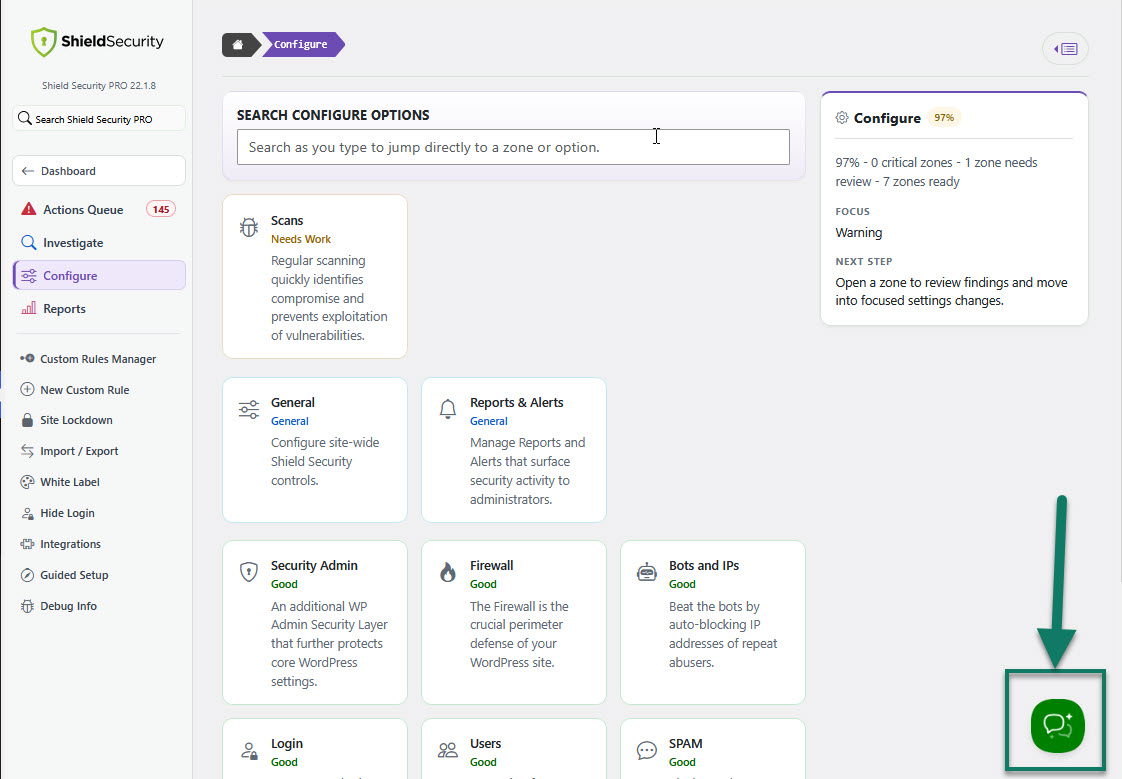The height and width of the screenshot is (779, 1122).
Task: Open the Security Admin card
Action: (x=315, y=622)
